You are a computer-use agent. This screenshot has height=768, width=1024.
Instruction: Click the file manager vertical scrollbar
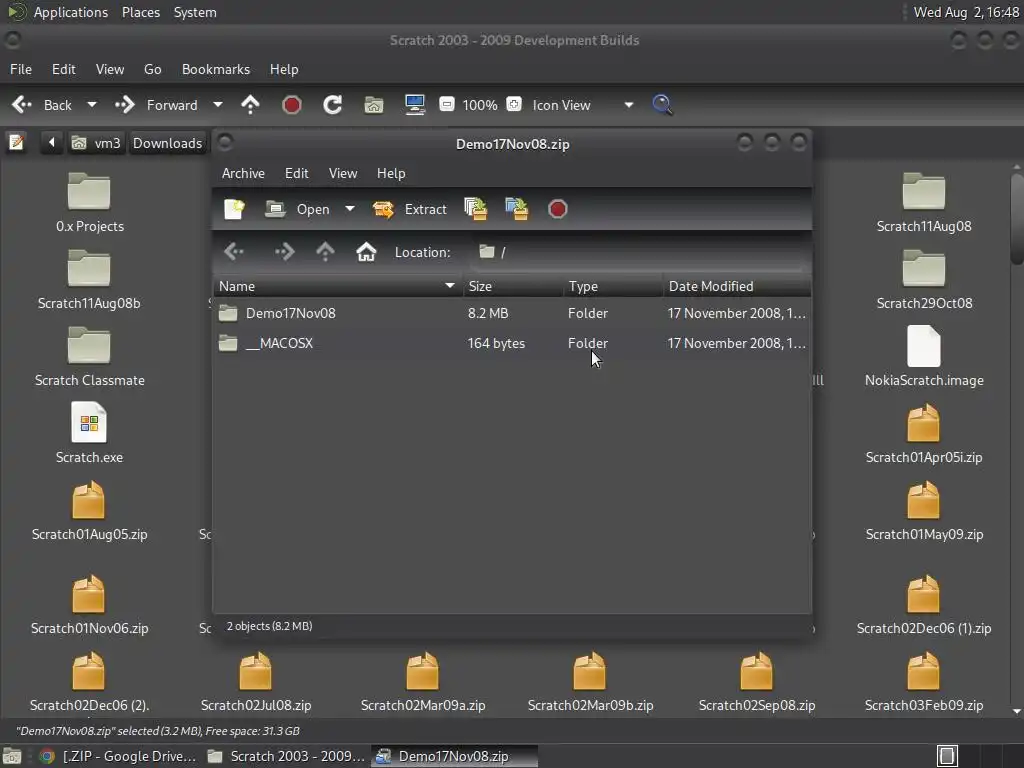(1016, 219)
